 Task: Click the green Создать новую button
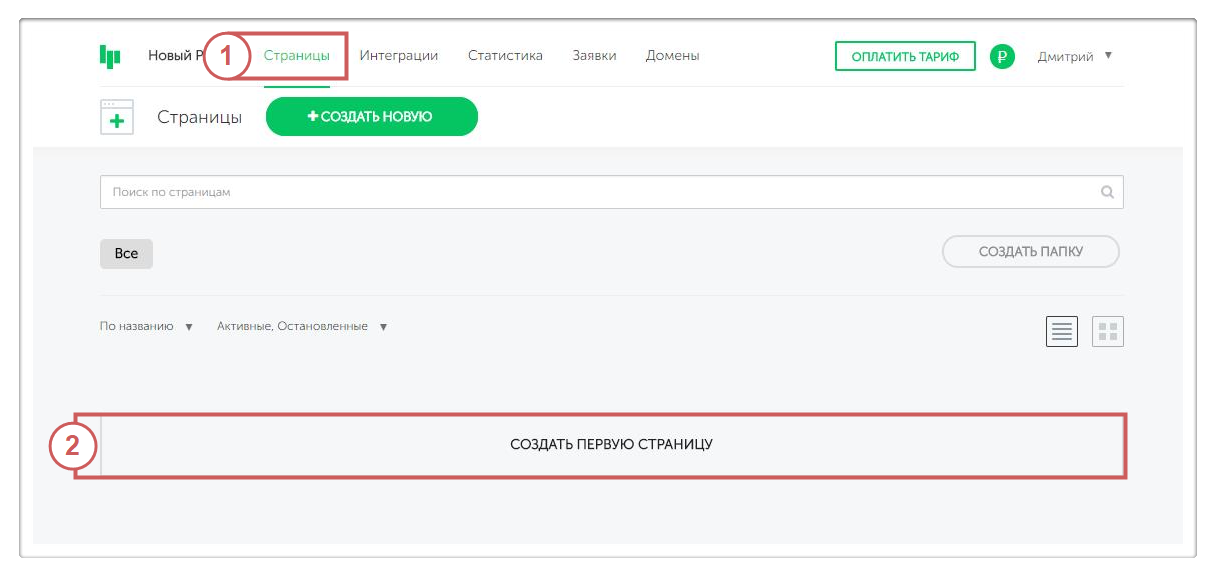coord(371,117)
